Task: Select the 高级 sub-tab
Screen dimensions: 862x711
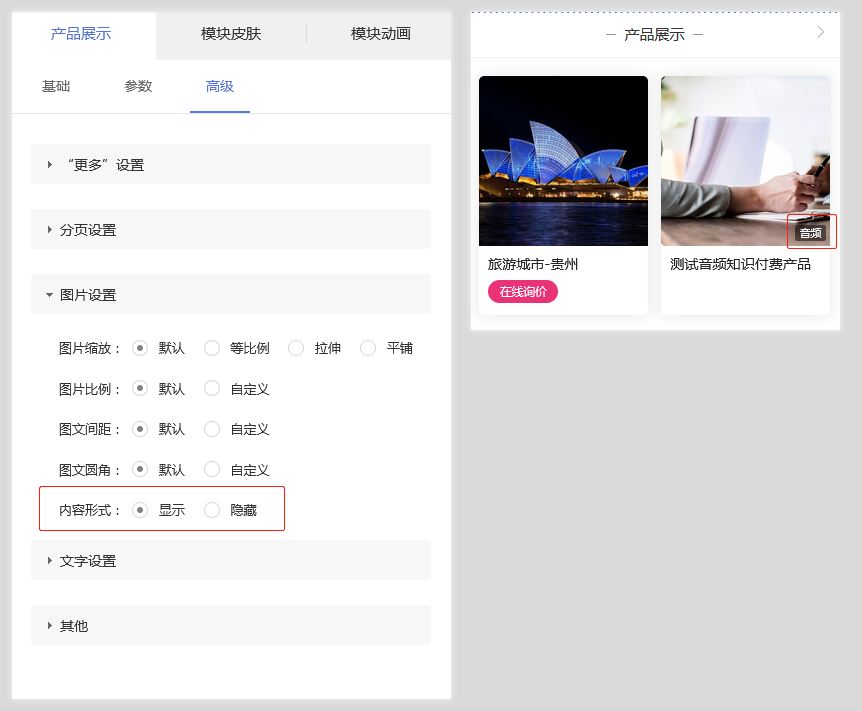Action: (220, 86)
